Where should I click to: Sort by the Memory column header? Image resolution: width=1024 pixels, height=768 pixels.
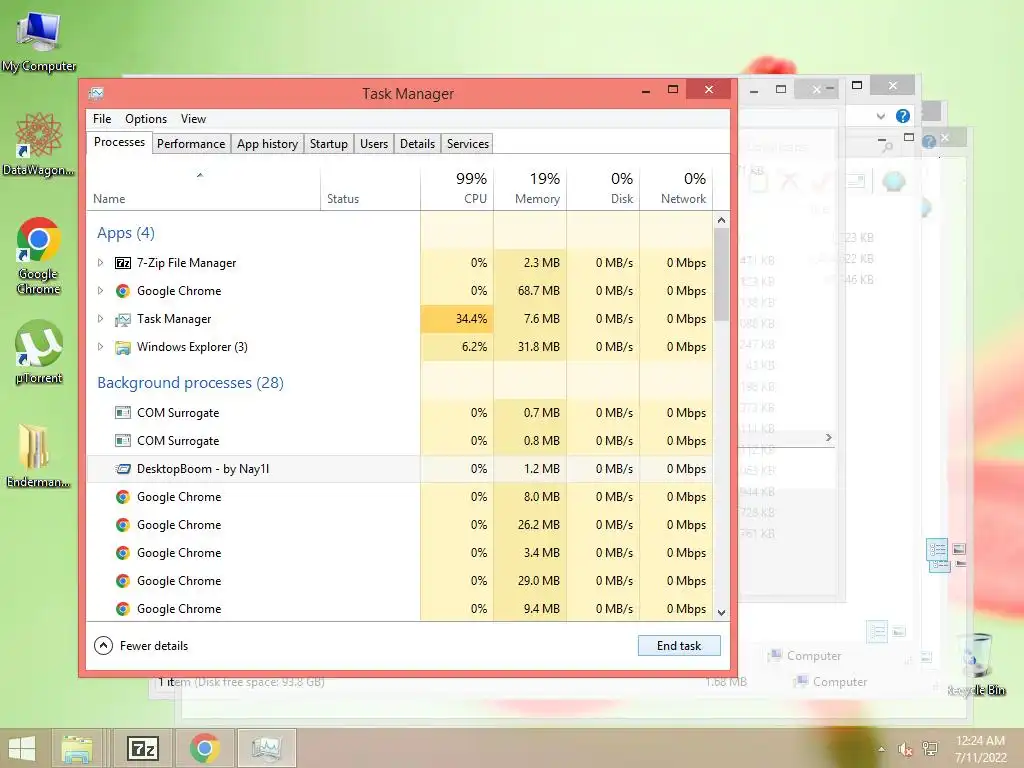coord(530,189)
